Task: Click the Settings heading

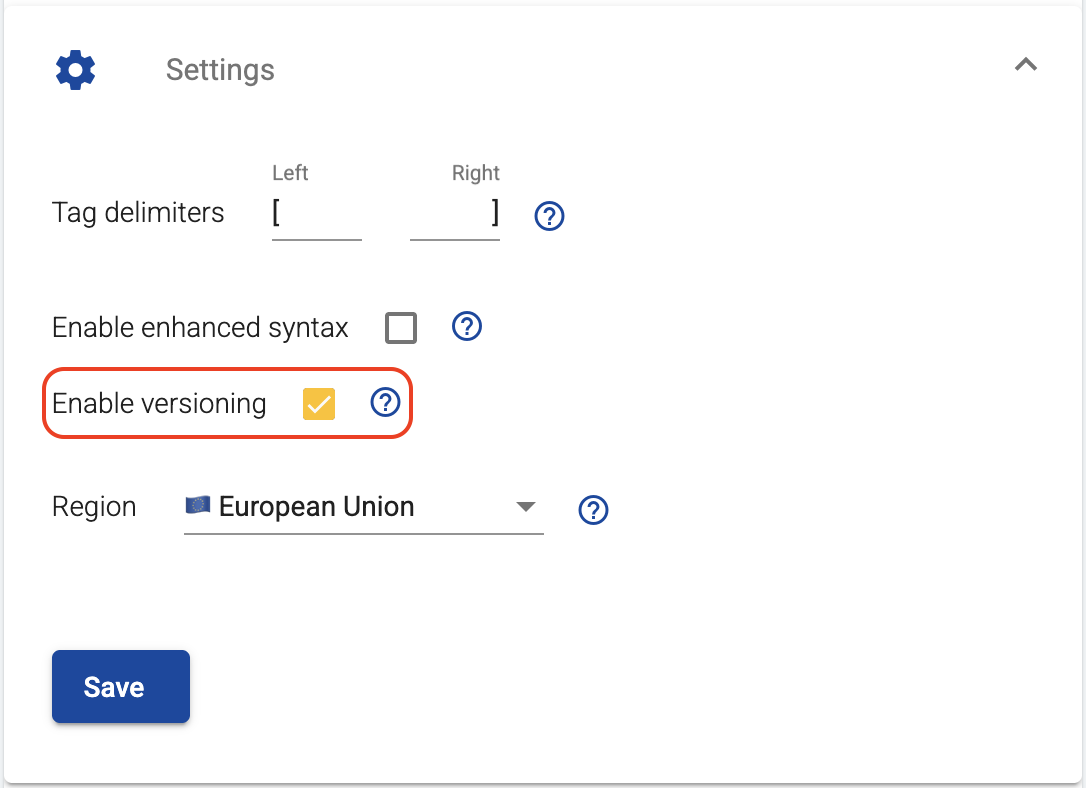Action: tap(220, 69)
